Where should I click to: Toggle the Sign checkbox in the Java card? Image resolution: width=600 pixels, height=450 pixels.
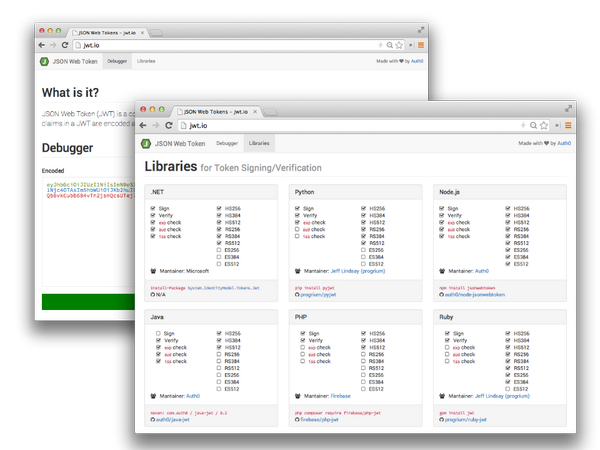point(158,334)
